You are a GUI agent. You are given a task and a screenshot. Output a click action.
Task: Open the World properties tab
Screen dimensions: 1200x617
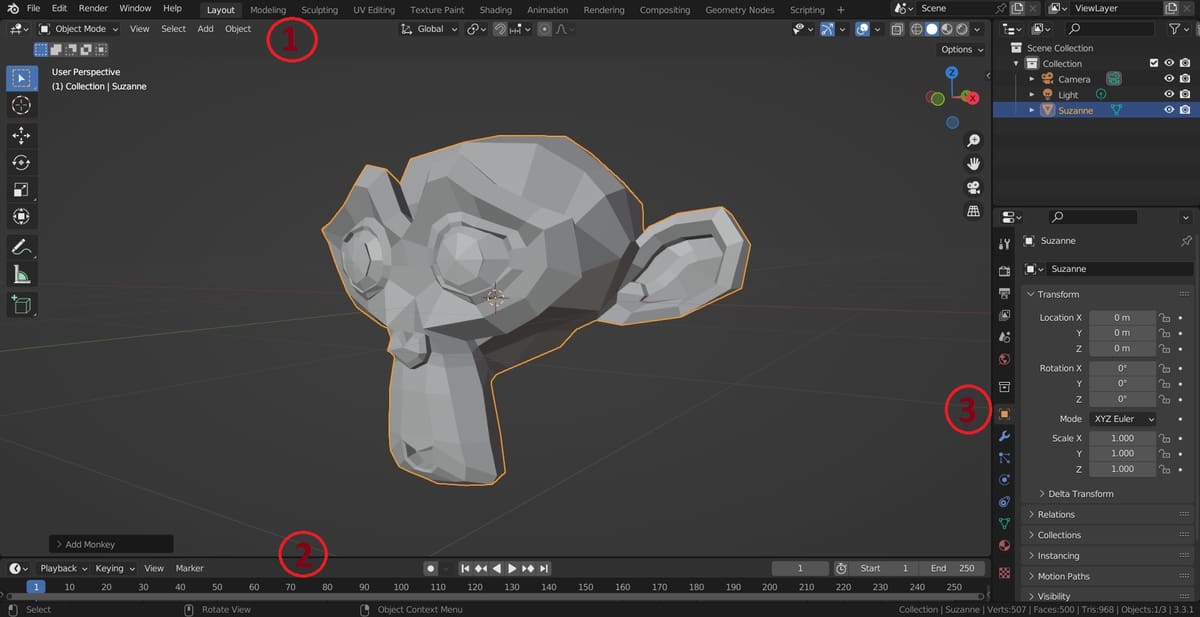1004,359
